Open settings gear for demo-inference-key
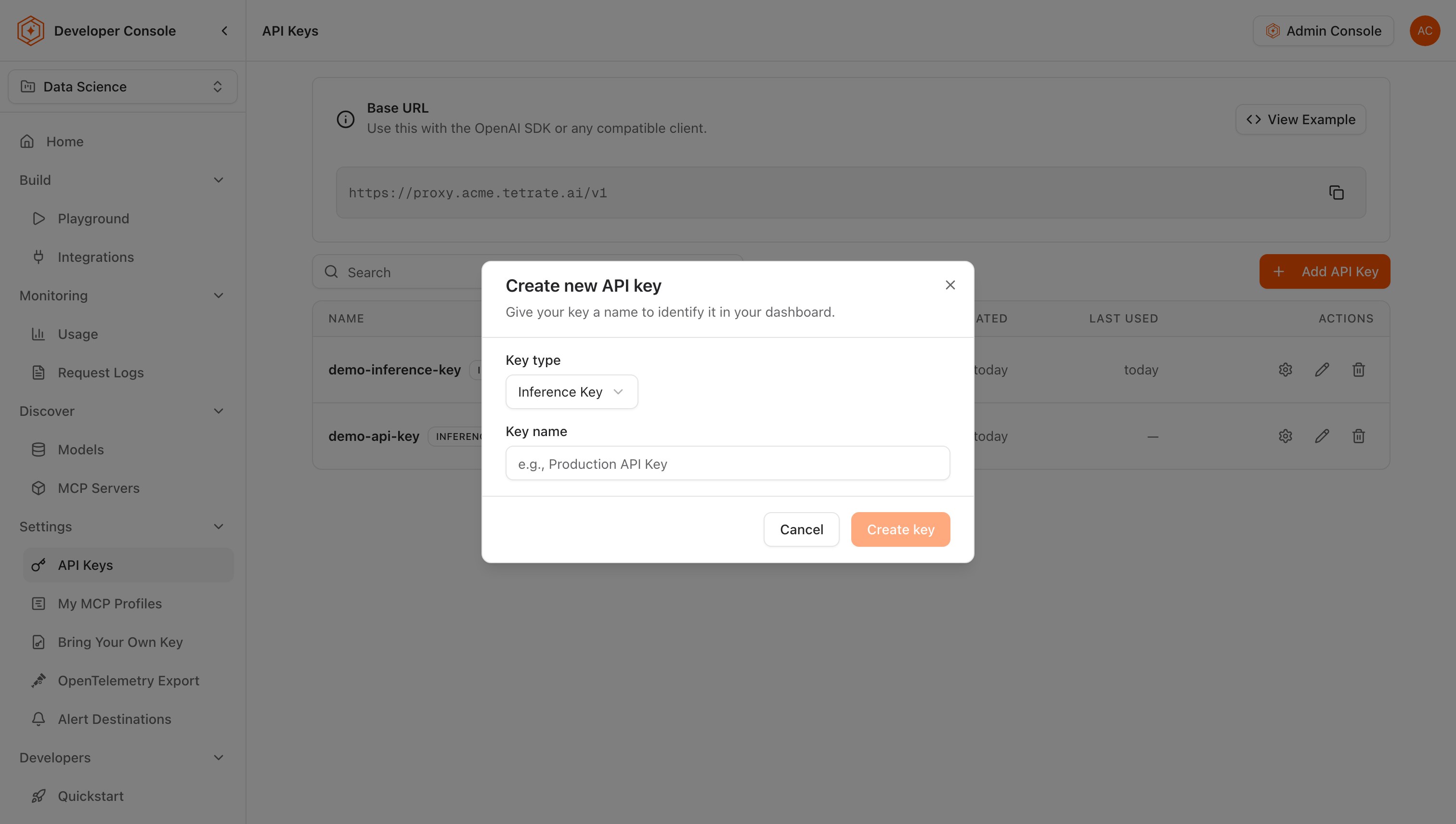 tap(1285, 370)
